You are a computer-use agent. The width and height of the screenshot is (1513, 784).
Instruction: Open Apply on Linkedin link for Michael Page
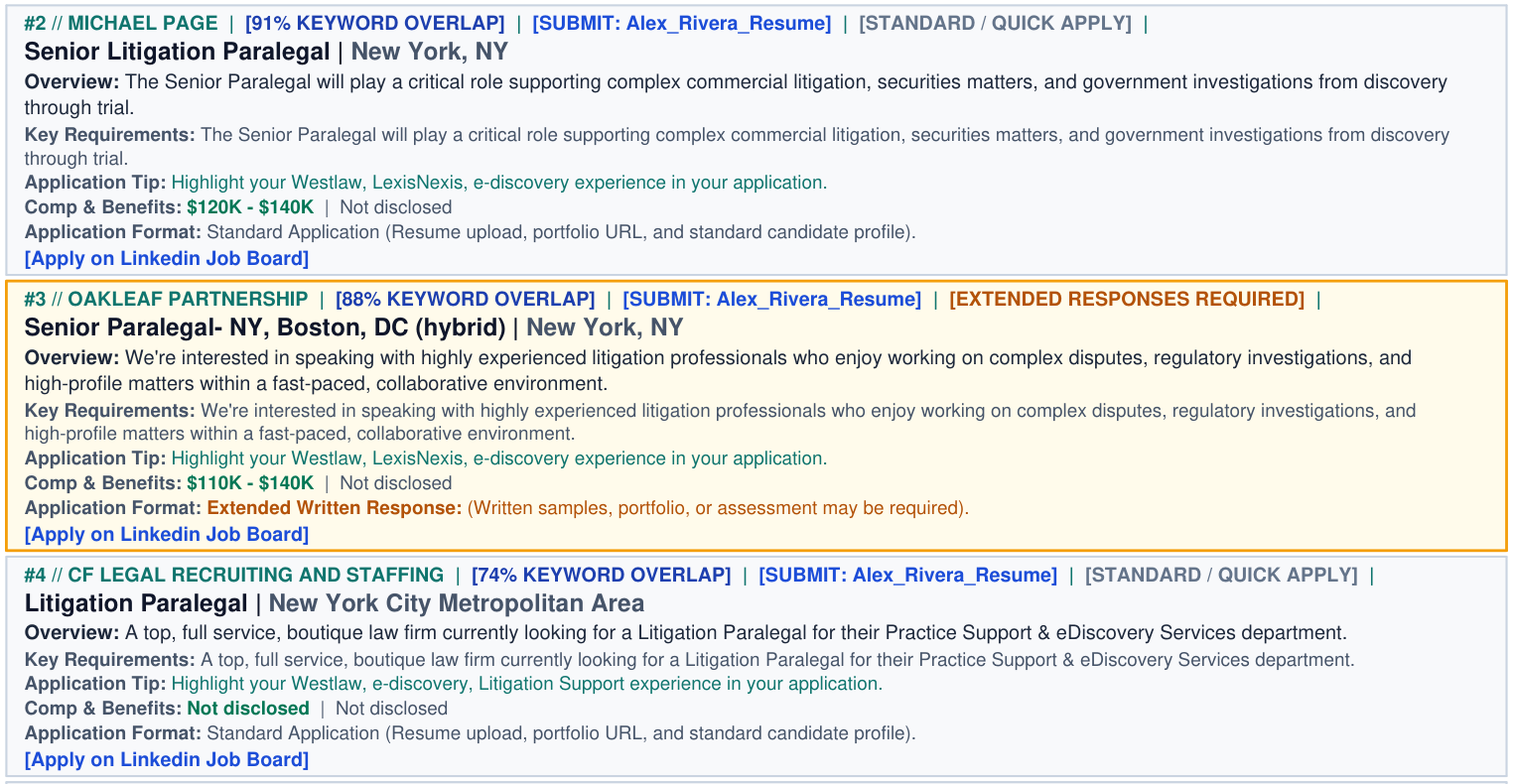click(167, 259)
